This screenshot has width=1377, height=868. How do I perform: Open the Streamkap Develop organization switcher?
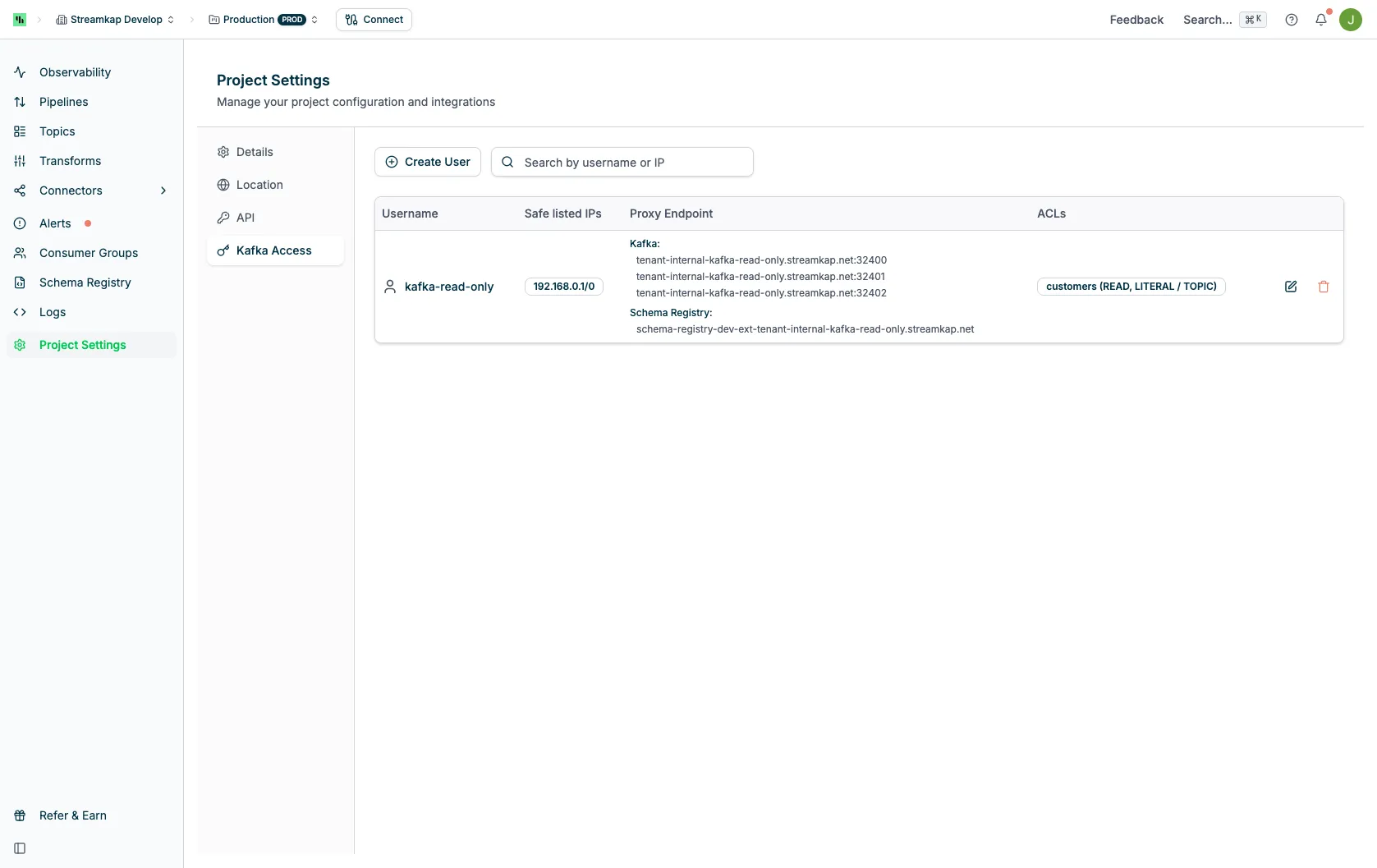pos(115,20)
